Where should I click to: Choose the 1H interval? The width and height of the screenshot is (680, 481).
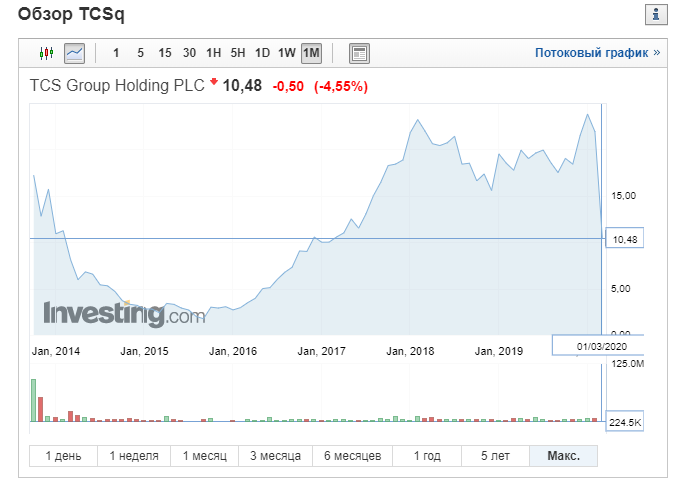coord(213,53)
